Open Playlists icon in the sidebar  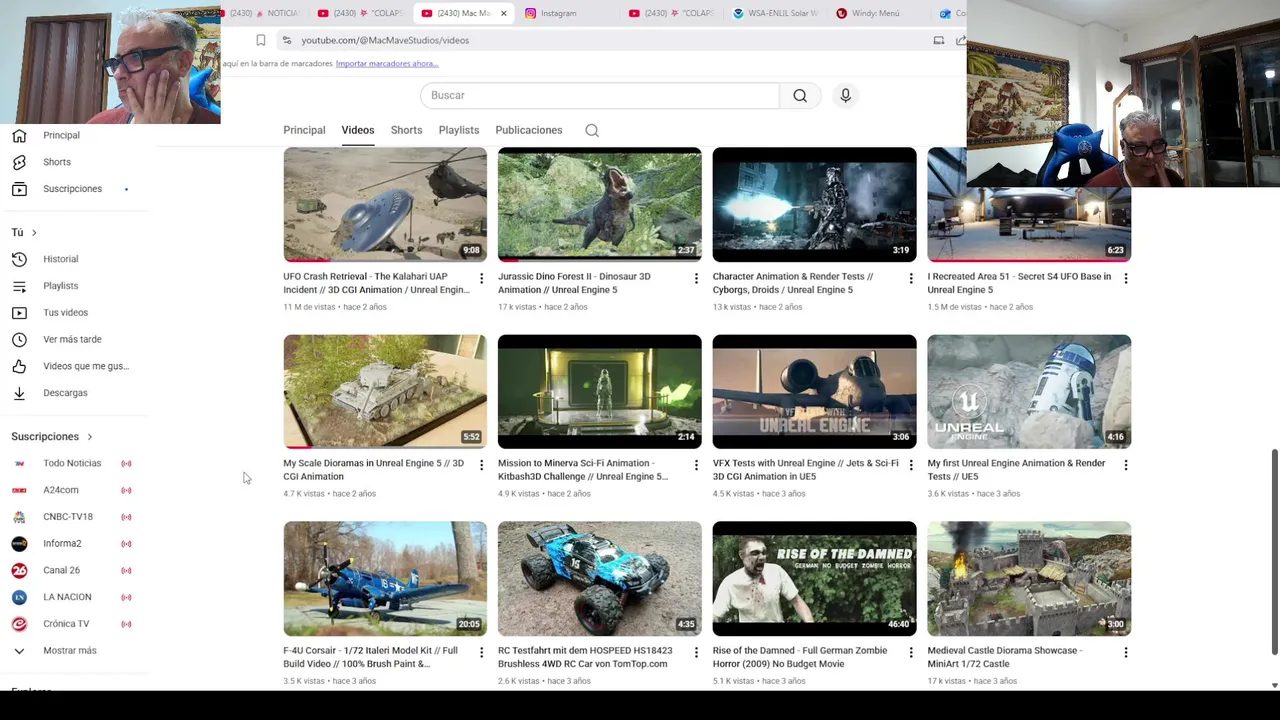19,286
